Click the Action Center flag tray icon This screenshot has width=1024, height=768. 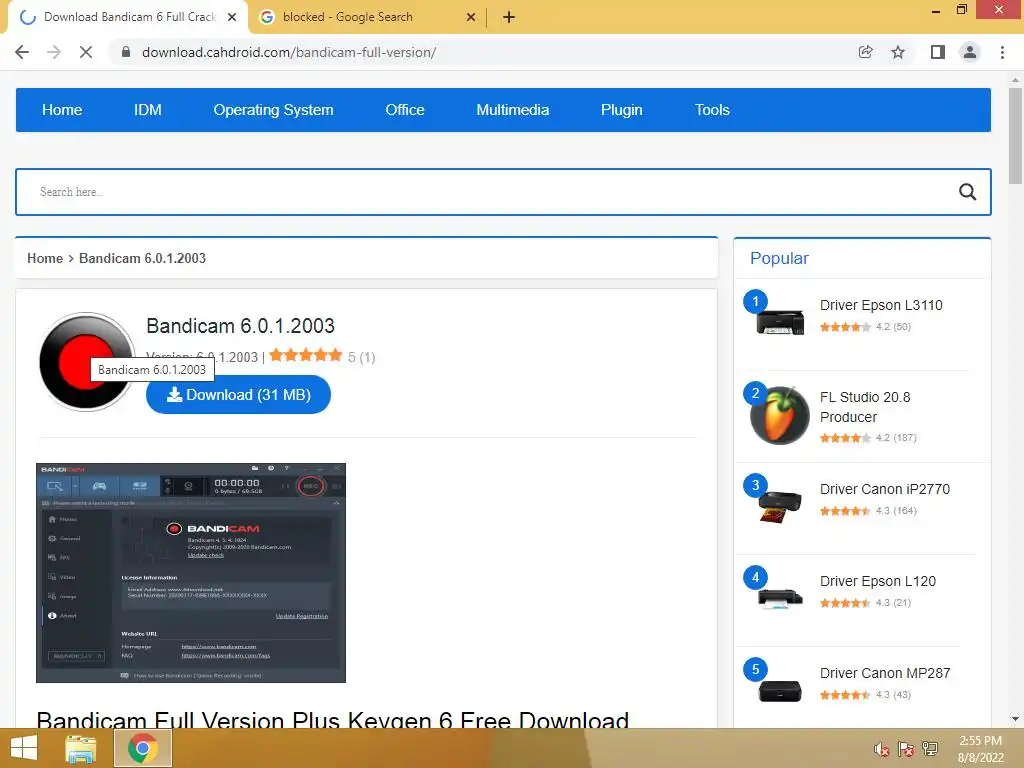(x=906, y=749)
